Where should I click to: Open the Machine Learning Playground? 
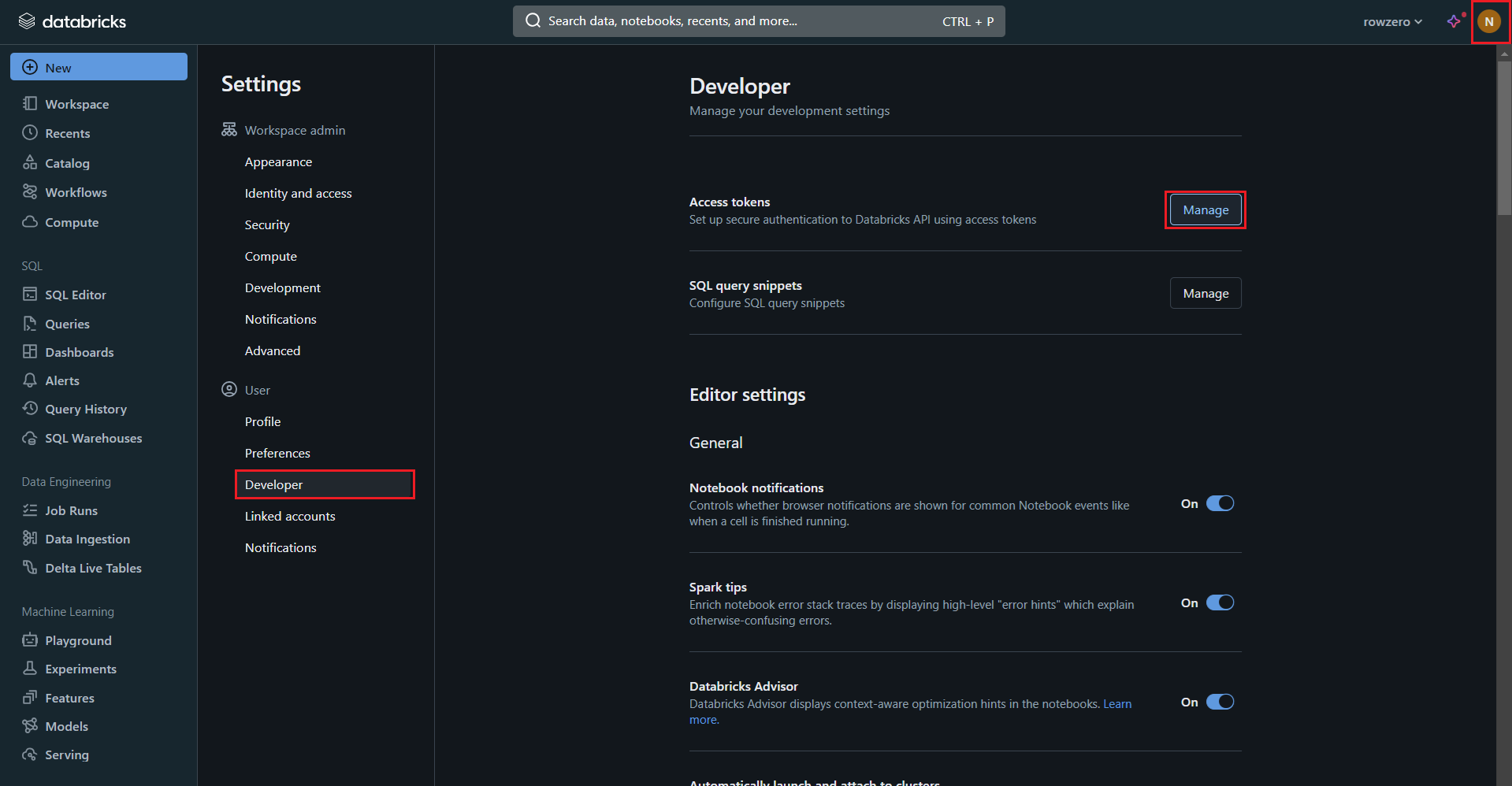pyautogui.click(x=77, y=640)
